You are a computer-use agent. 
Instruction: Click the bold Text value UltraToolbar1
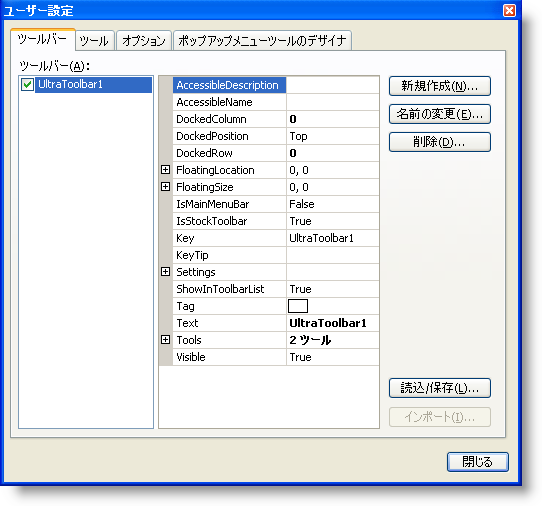point(333,323)
